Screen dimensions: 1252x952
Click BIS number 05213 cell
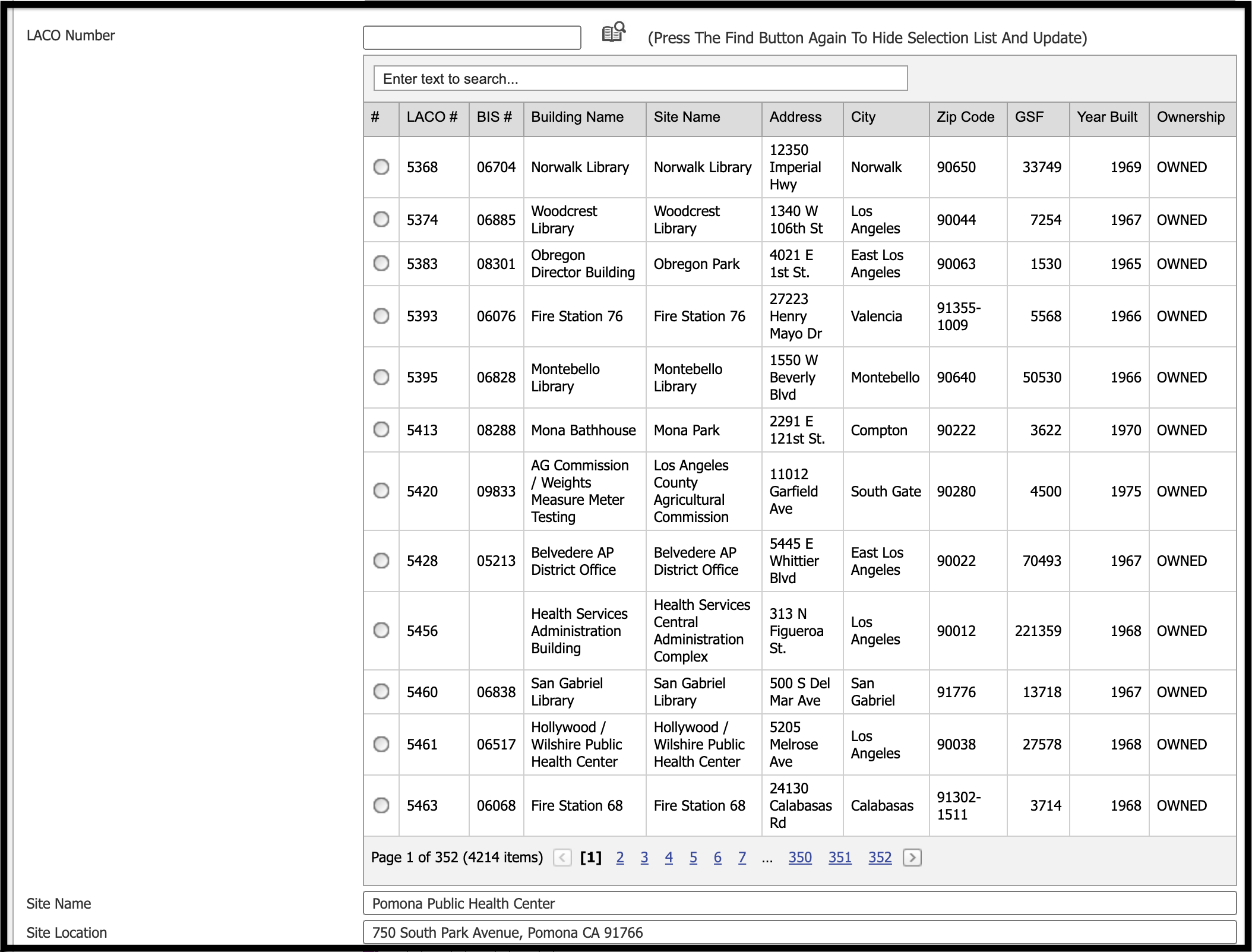pos(496,561)
